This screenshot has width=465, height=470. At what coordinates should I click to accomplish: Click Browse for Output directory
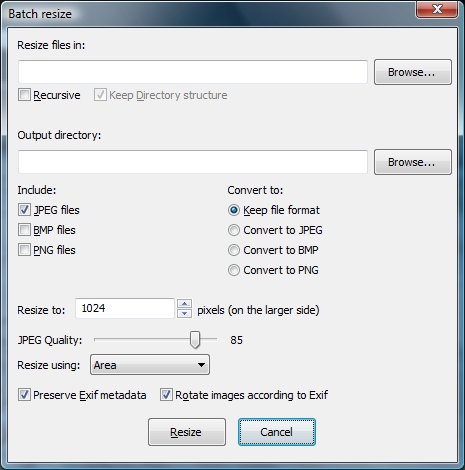point(413,162)
